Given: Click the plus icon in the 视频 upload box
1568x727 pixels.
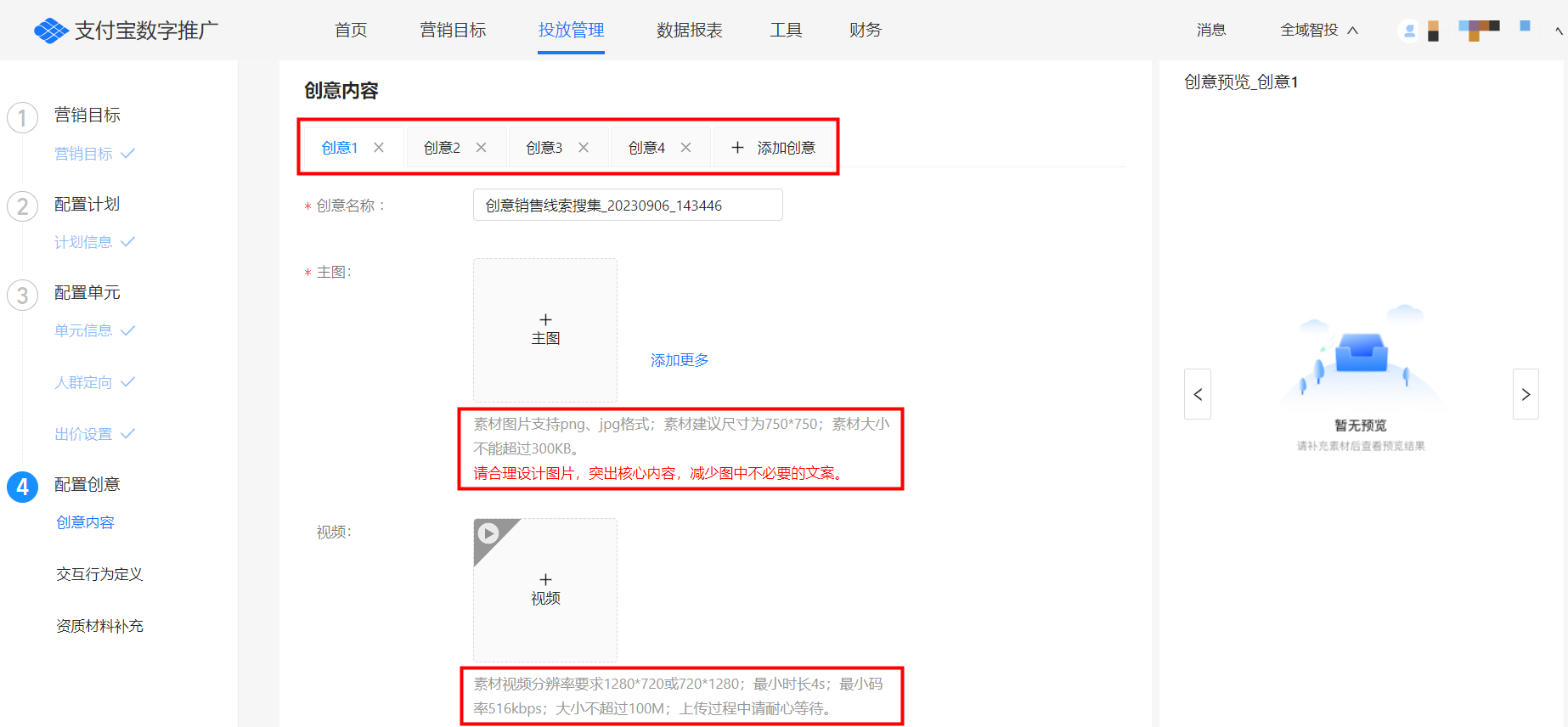Looking at the screenshot, I should (x=545, y=580).
